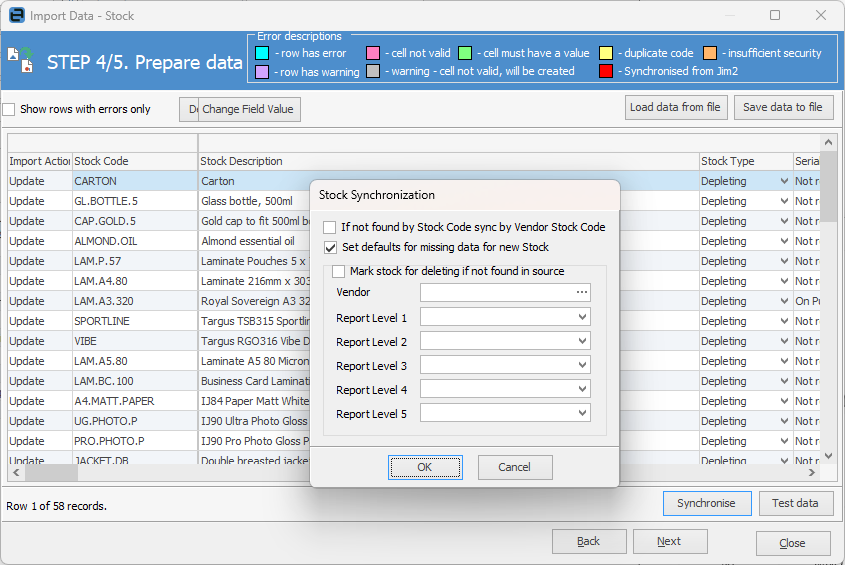845x565 pixels.
Task: Sort by Stock Description column header
Action: [448, 161]
